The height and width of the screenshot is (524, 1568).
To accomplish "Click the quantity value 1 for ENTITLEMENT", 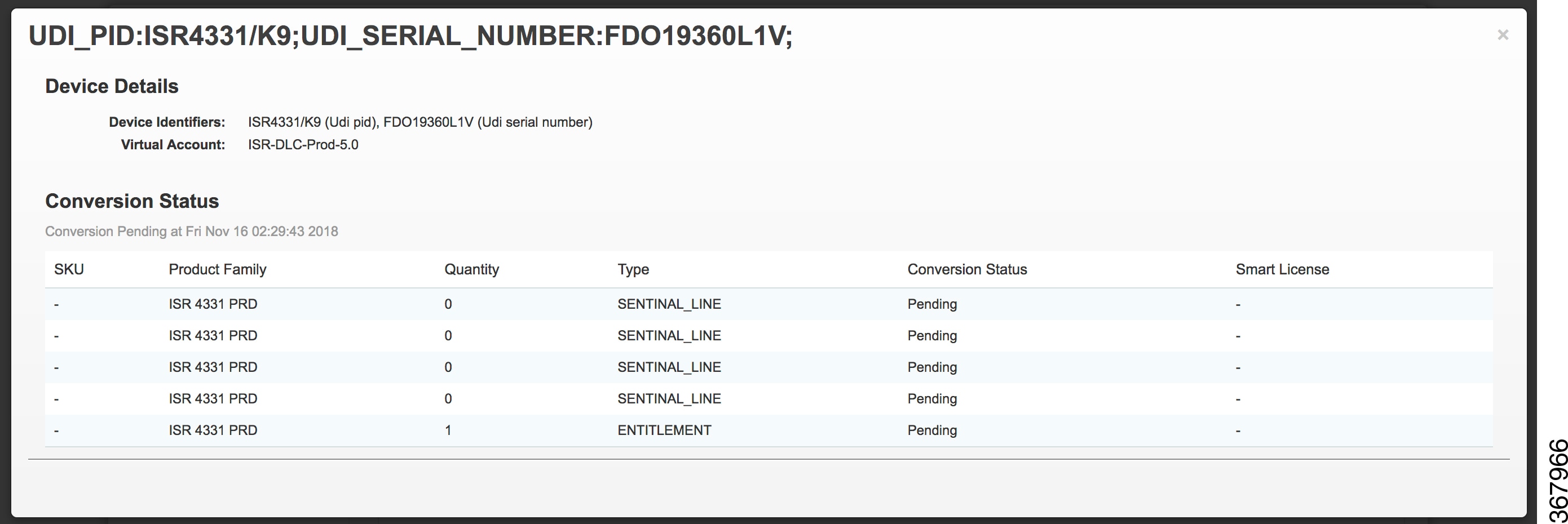I will pos(449,430).
